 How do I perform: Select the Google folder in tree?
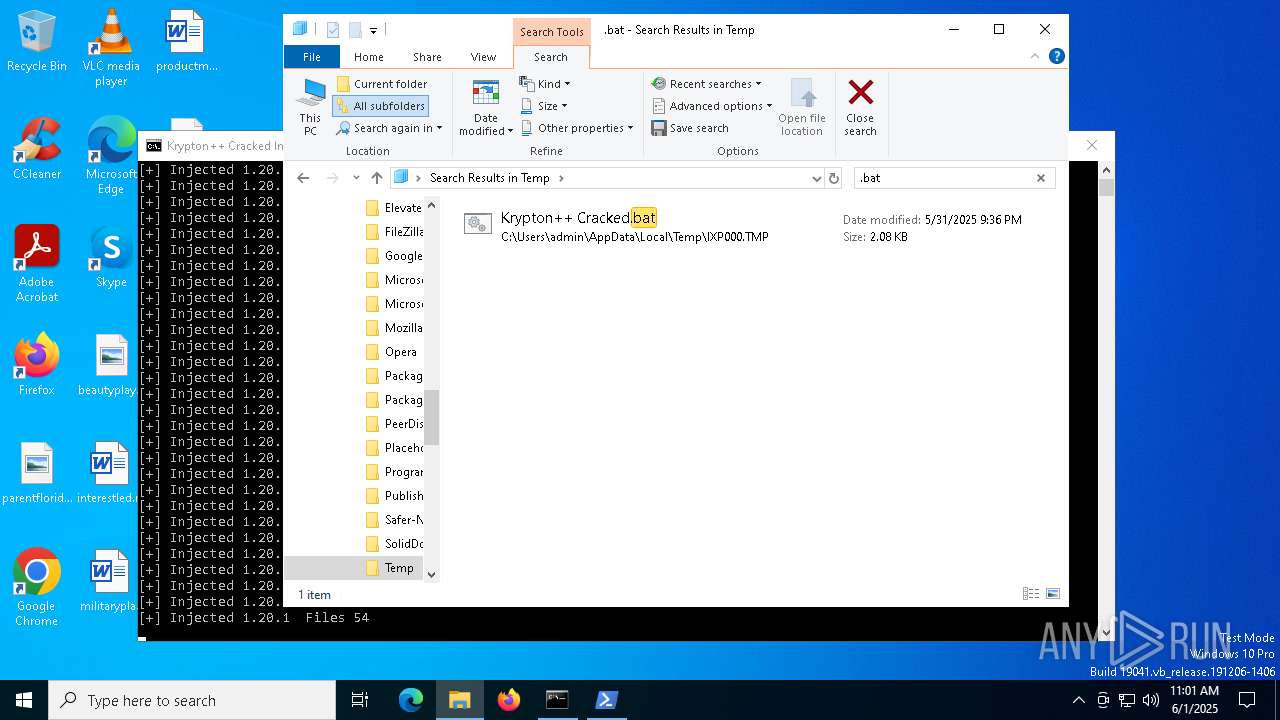tap(393, 256)
